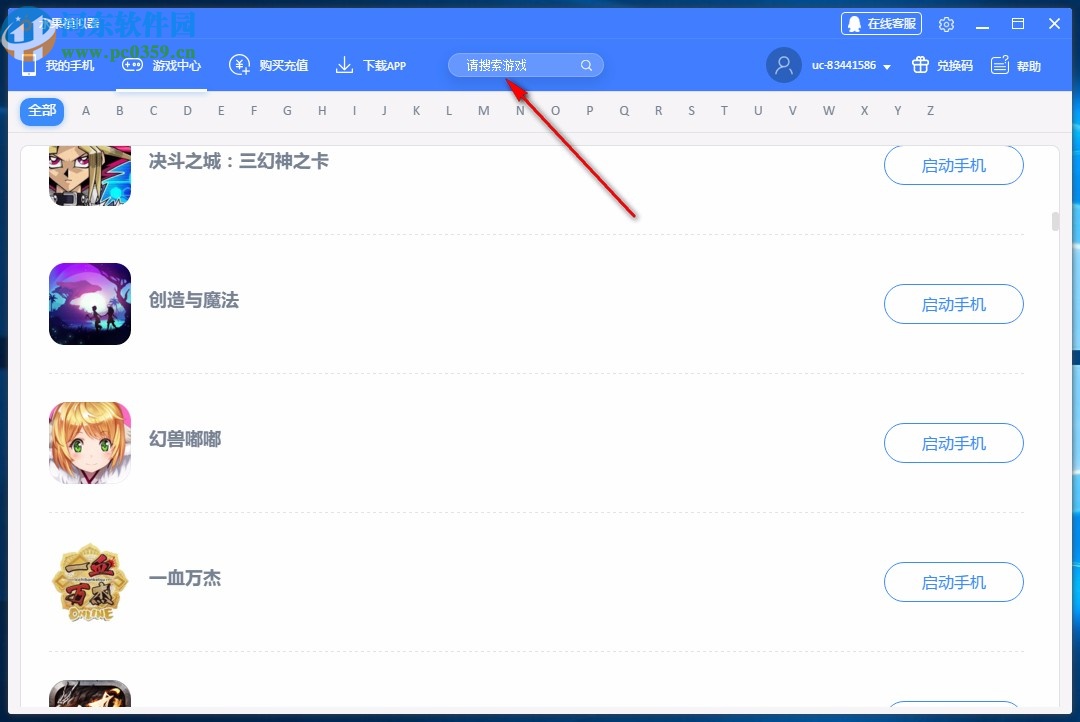The width and height of the screenshot is (1080, 722).
Task: Select the 全部 filter to show all games
Action: 41,111
